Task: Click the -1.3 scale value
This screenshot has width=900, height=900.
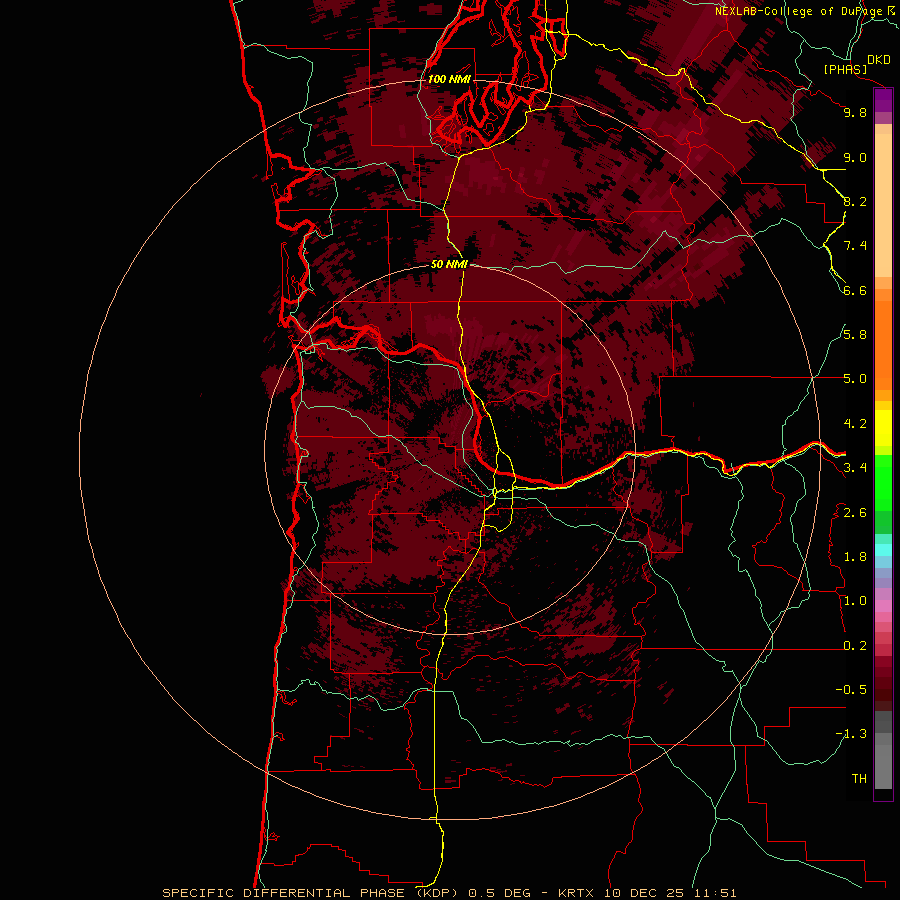Action: 851,734
